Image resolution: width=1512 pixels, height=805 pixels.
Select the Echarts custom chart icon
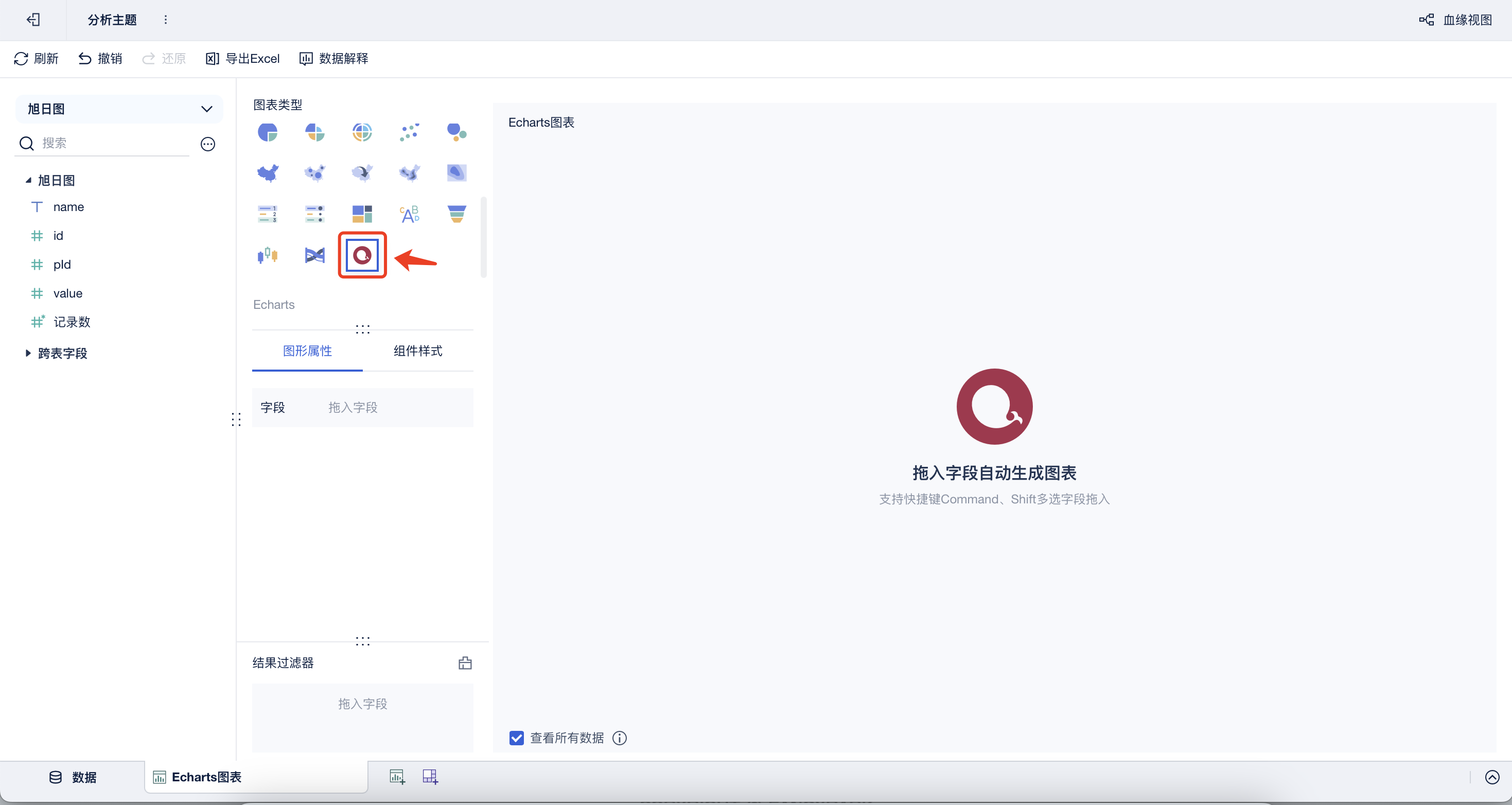(x=362, y=255)
